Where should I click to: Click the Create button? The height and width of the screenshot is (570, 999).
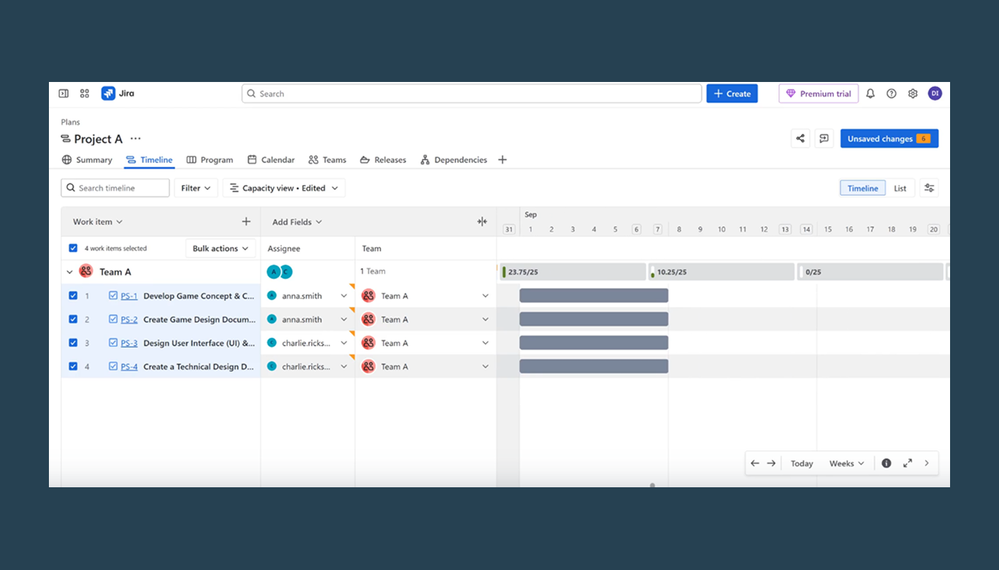pos(732,94)
